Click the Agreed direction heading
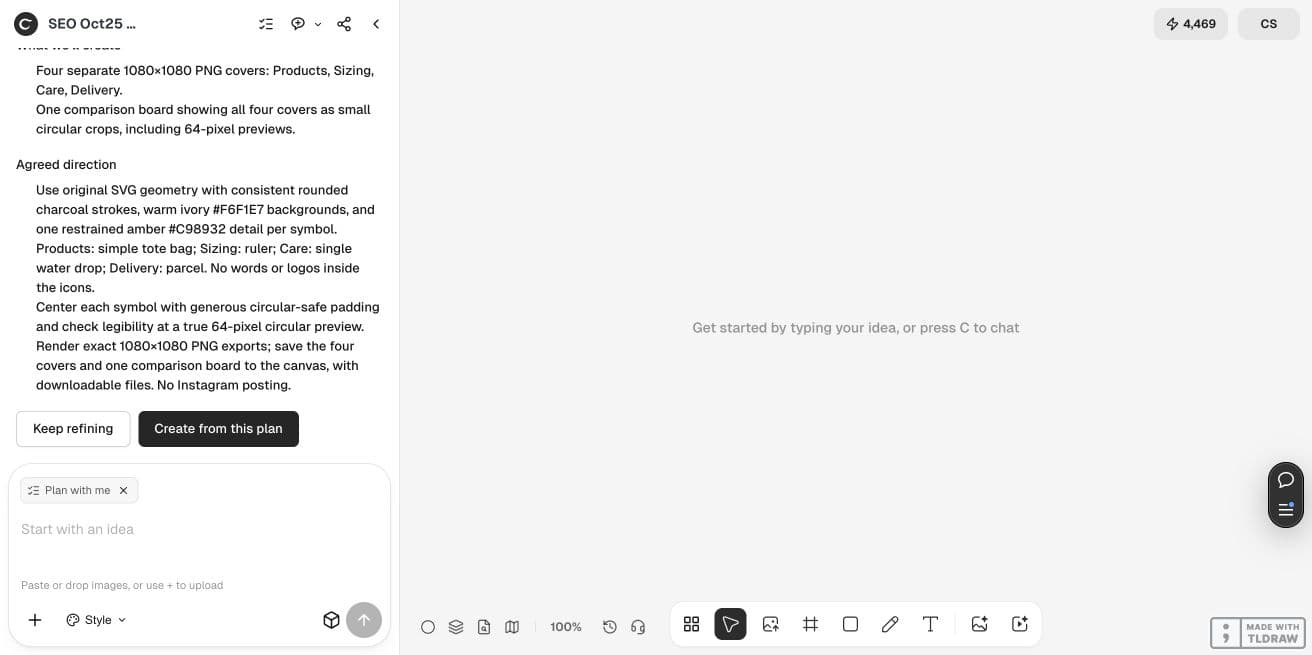 (x=66, y=165)
